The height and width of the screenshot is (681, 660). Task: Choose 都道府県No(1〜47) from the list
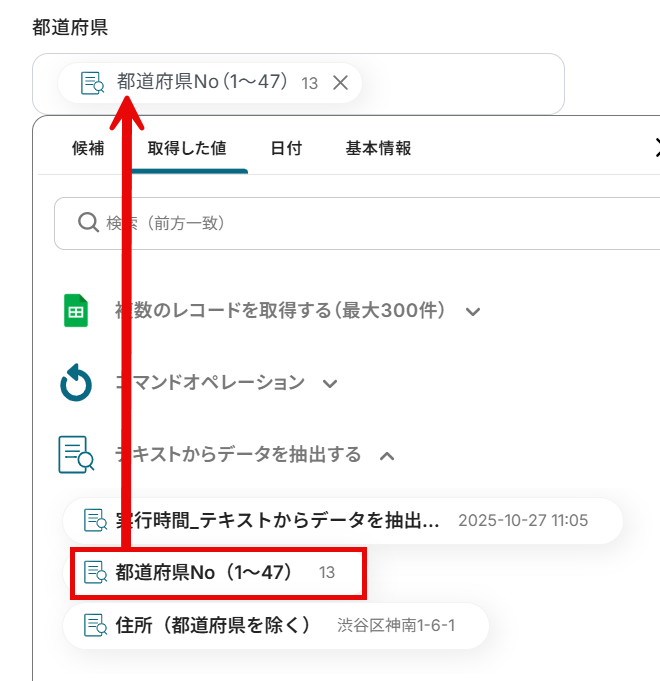click(x=218, y=573)
